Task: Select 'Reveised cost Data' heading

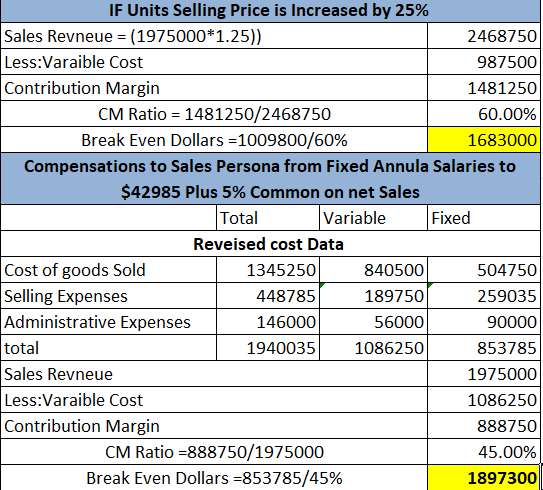Action: [x=270, y=244]
